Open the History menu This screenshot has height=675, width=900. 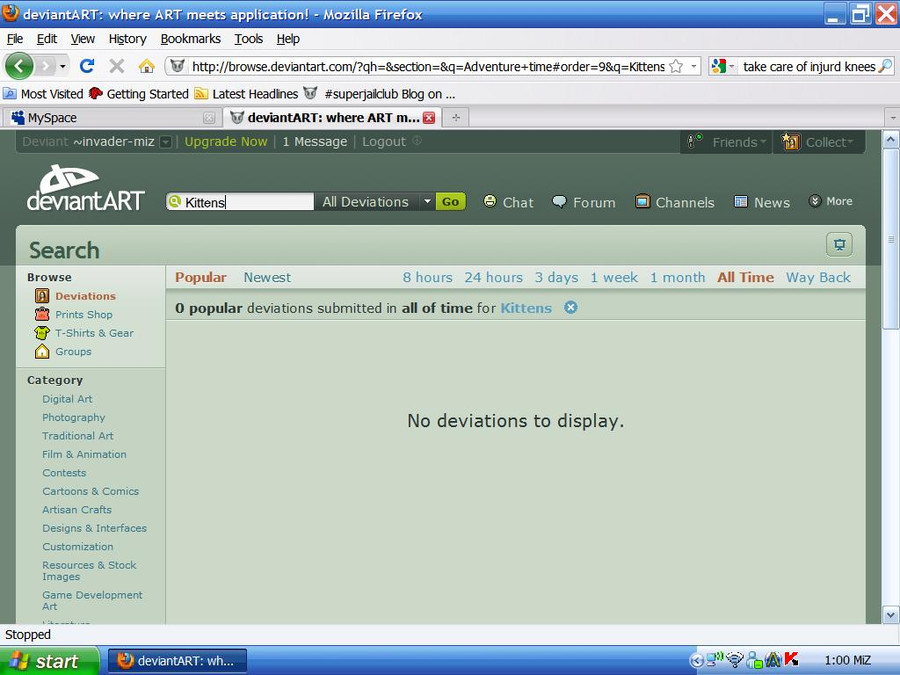[x=127, y=38]
